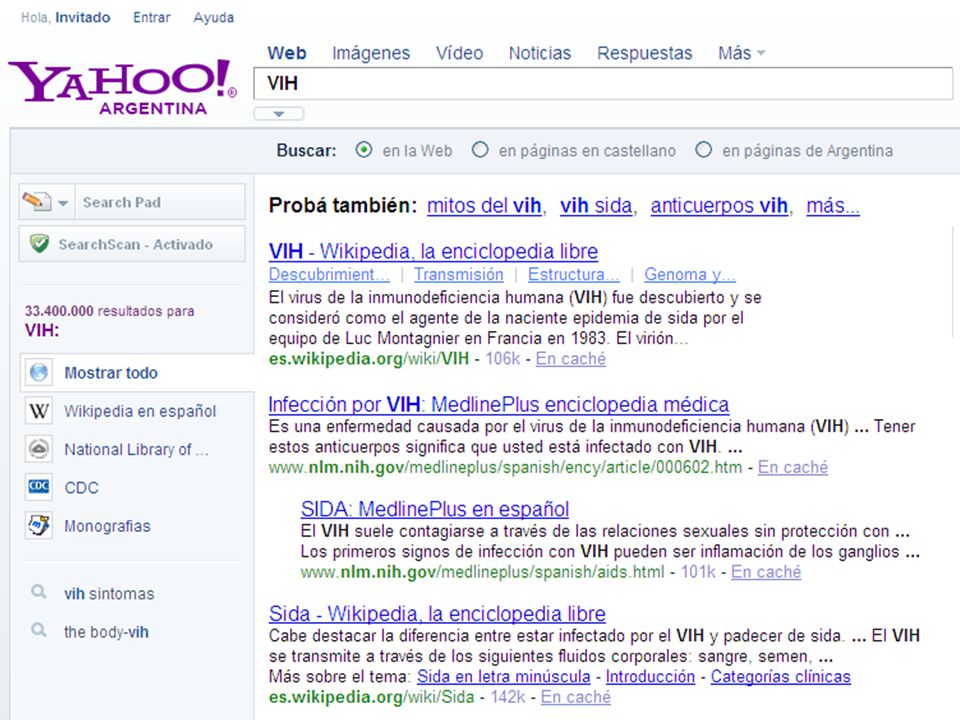Viewport: 960px width, 720px height.
Task: Click magnifier icon next to the body-vih
Action: [x=39, y=630]
